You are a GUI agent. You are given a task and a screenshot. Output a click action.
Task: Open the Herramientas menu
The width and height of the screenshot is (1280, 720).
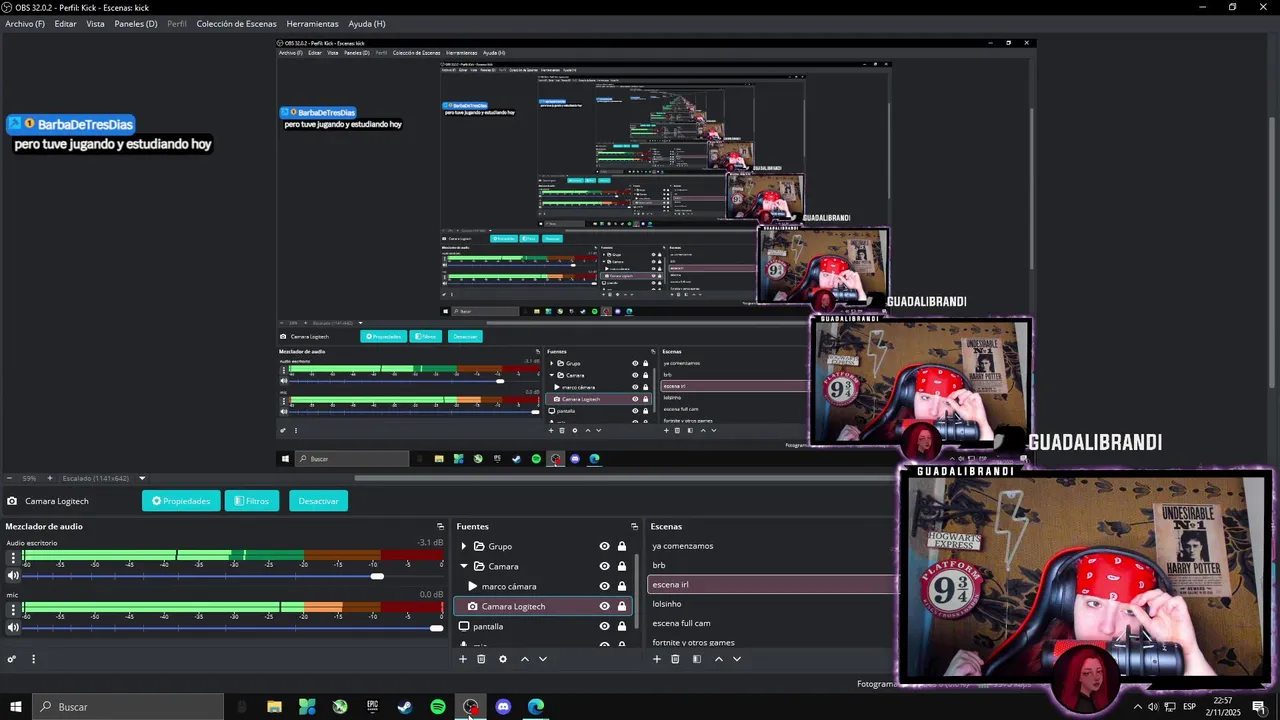click(x=312, y=24)
